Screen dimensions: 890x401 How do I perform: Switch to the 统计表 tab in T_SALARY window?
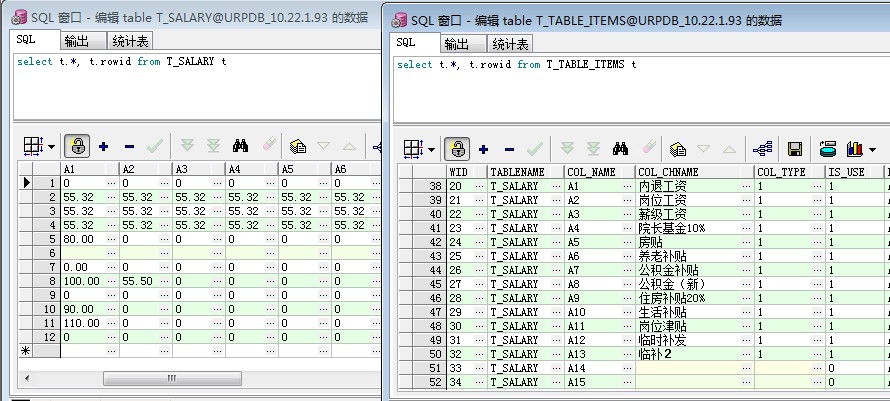[131, 40]
